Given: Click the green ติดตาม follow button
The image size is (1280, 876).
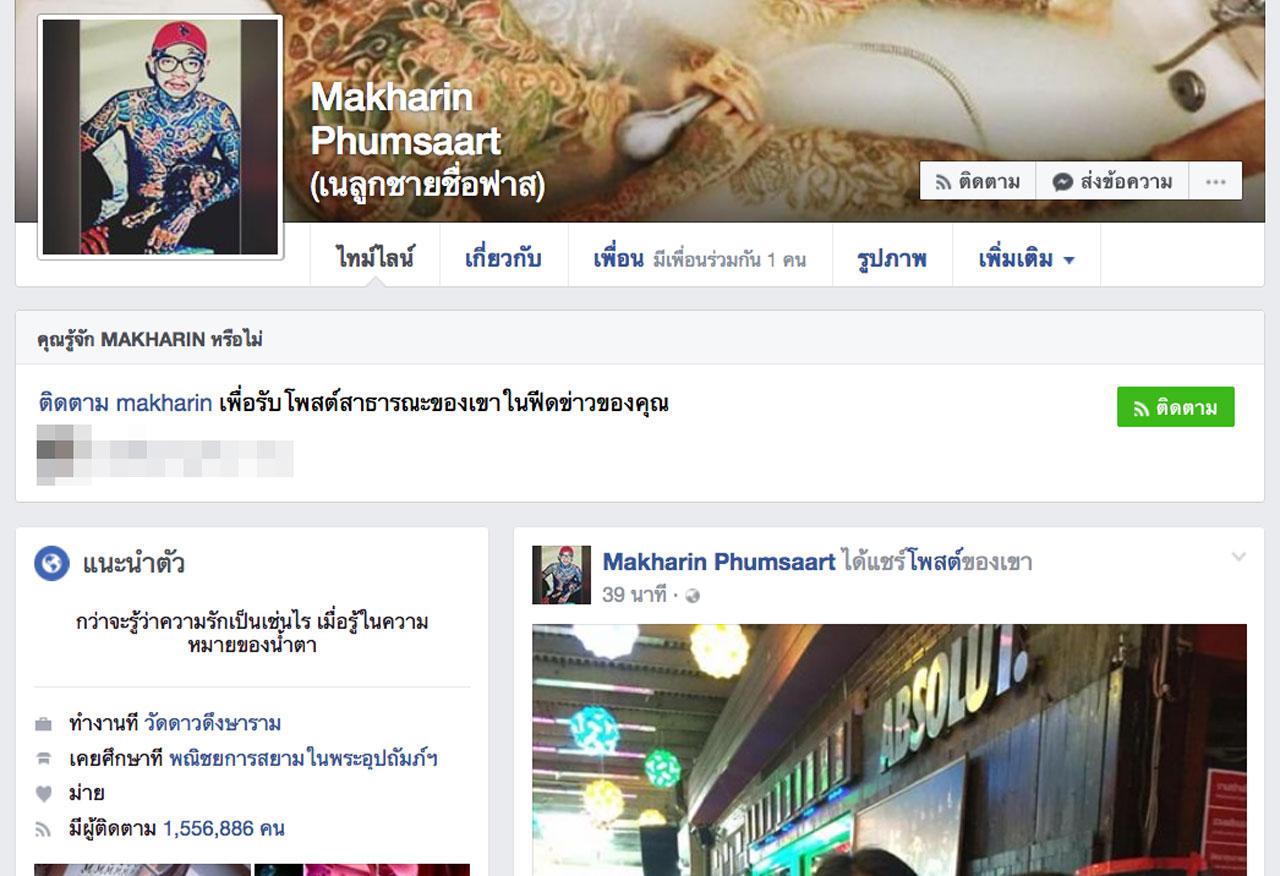Looking at the screenshot, I should (1175, 407).
